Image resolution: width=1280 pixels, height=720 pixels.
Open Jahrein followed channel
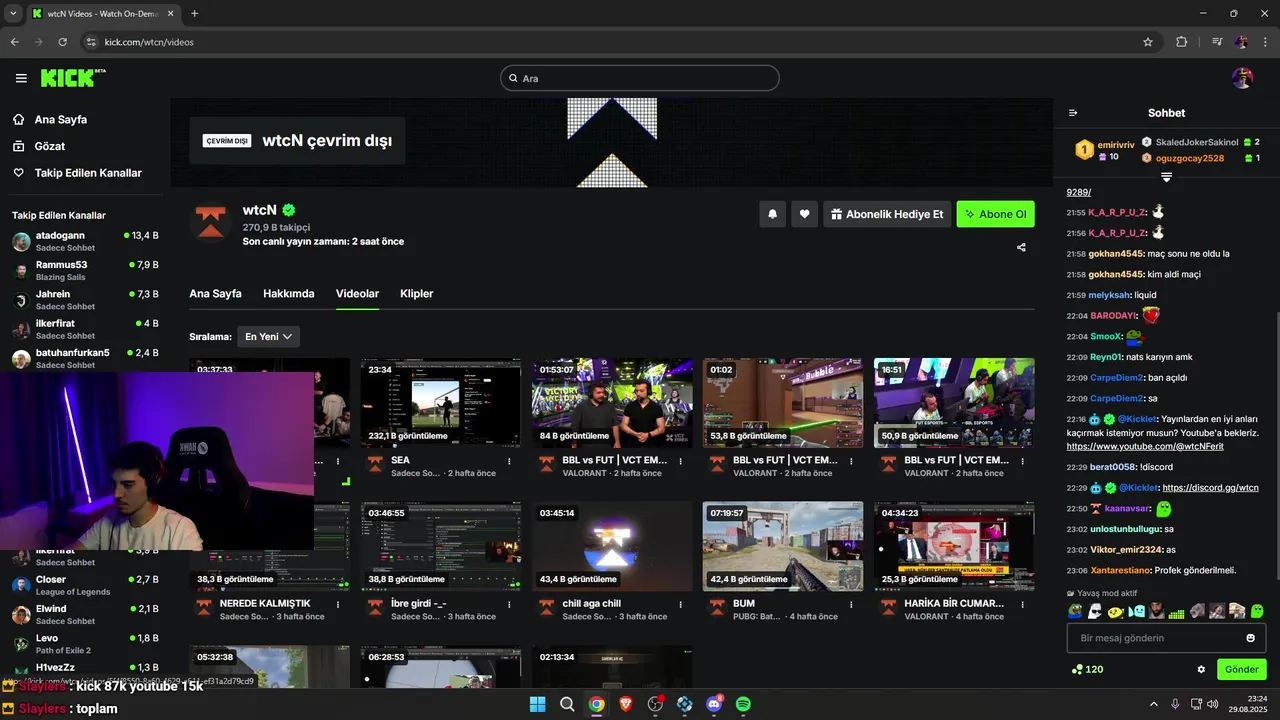(85, 300)
